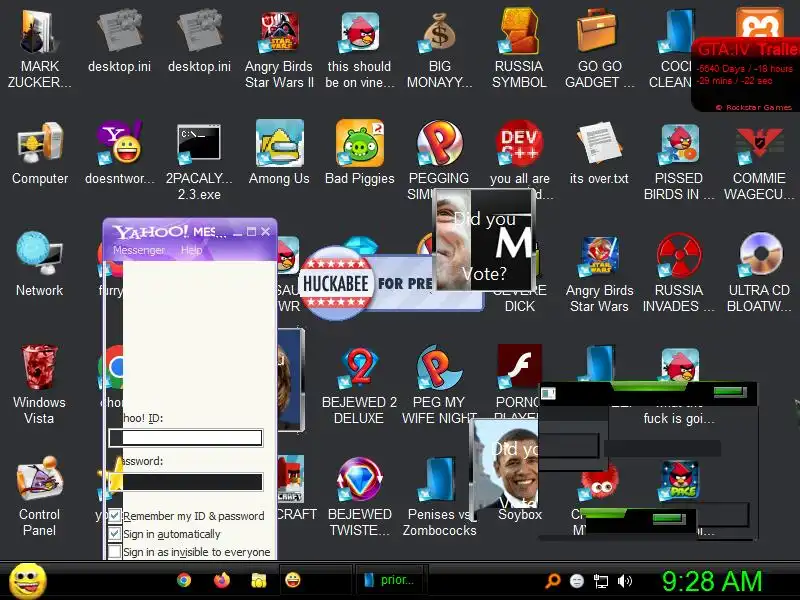Screen dimensions: 800x600
Task: Click the Yahoo smiley taskbar icon
Action: click(292, 580)
